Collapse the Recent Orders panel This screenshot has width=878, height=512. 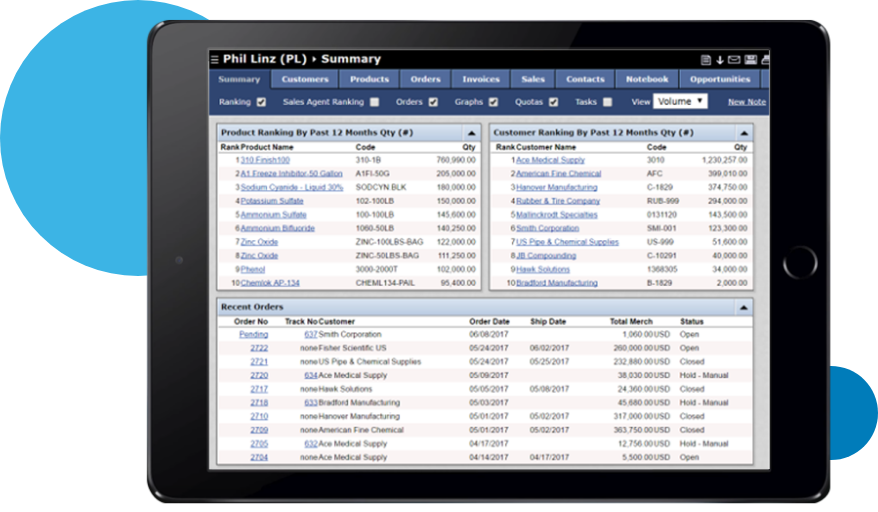pos(744,308)
